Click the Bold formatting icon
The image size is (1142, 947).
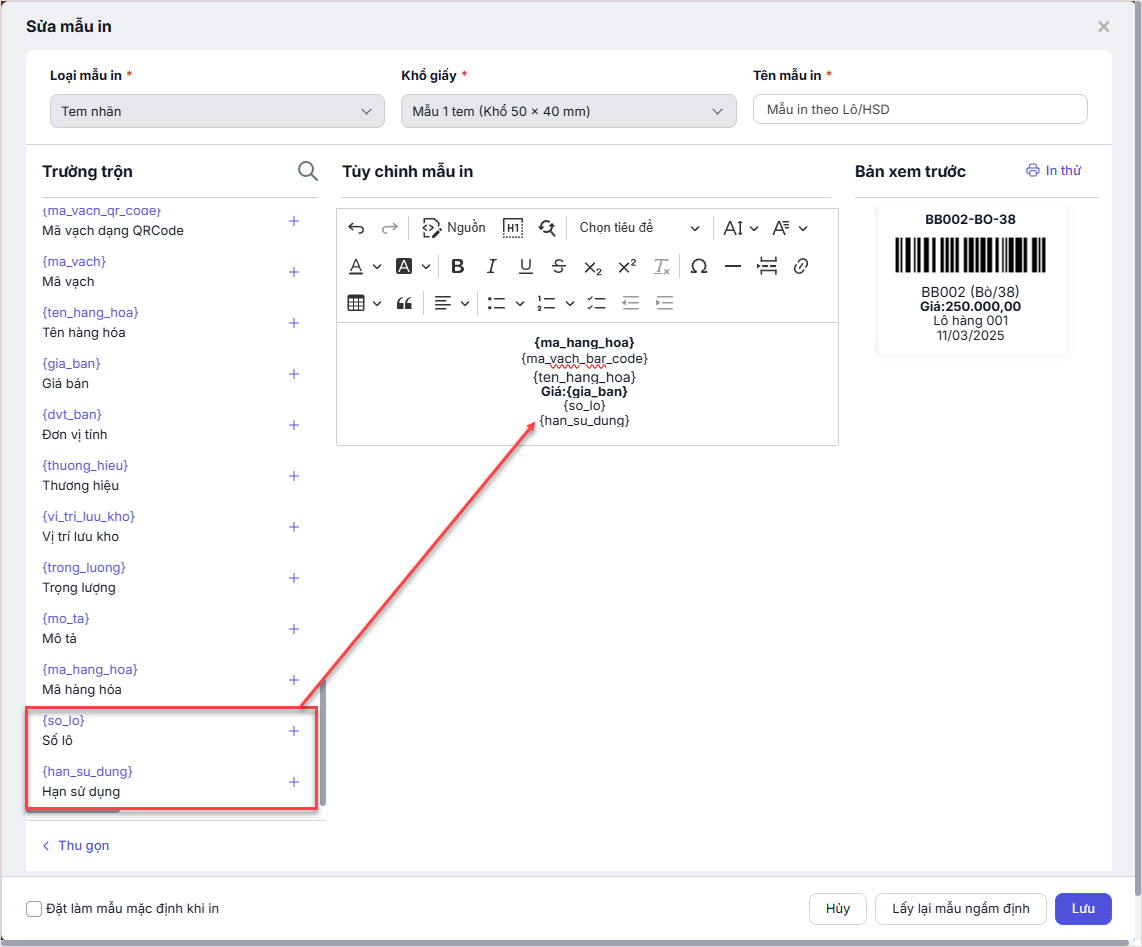(x=458, y=266)
